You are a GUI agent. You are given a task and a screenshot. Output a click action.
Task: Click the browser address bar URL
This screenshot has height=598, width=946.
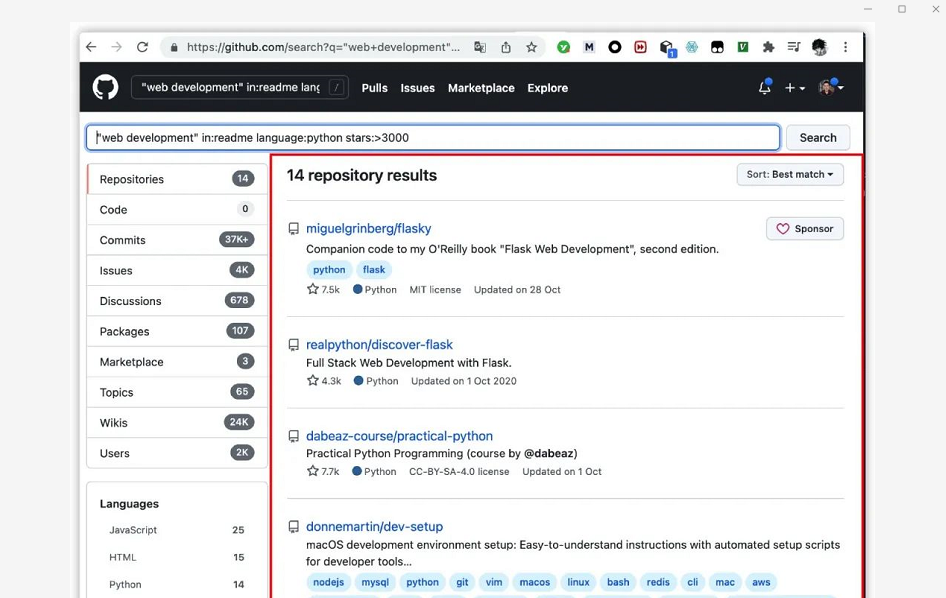323,47
